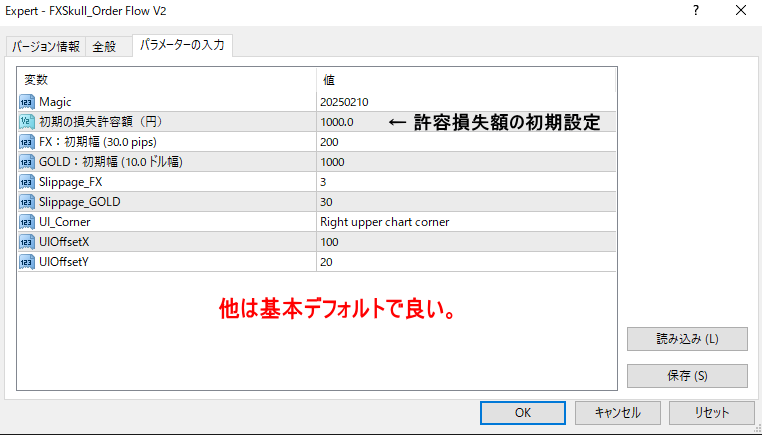Click the UI_Corner row type icon
The image size is (762, 435).
click(x=27, y=221)
